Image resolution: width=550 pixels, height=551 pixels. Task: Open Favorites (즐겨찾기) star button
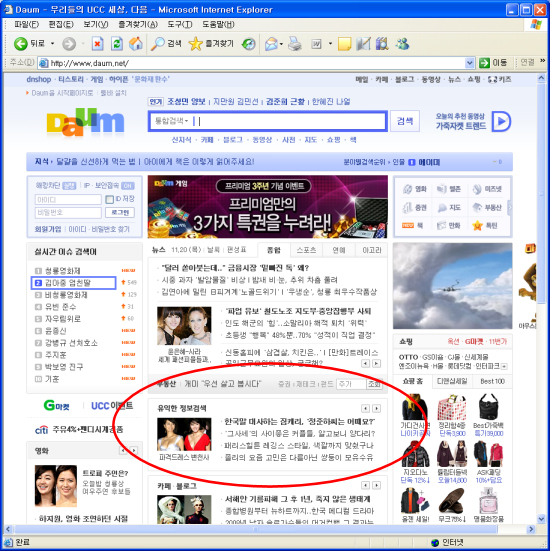[x=211, y=43]
